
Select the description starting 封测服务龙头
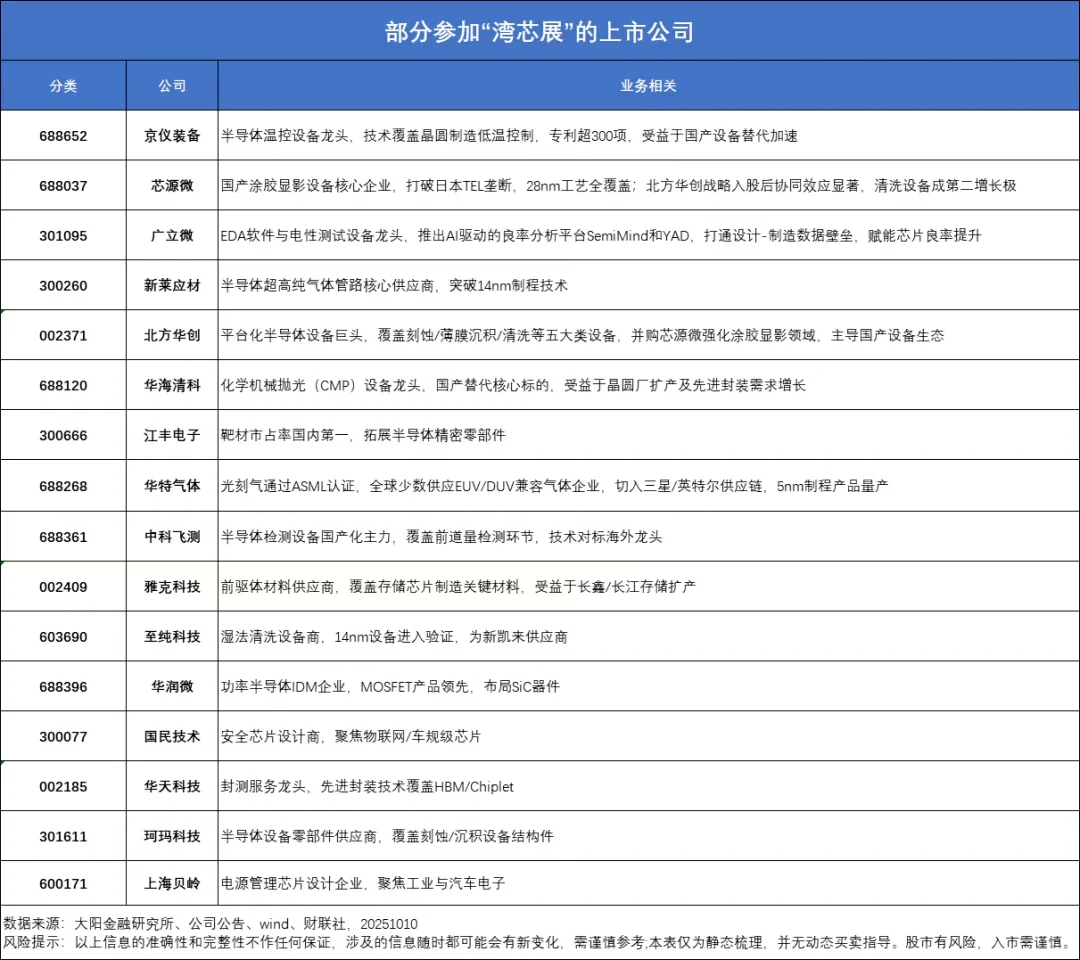click(367, 787)
